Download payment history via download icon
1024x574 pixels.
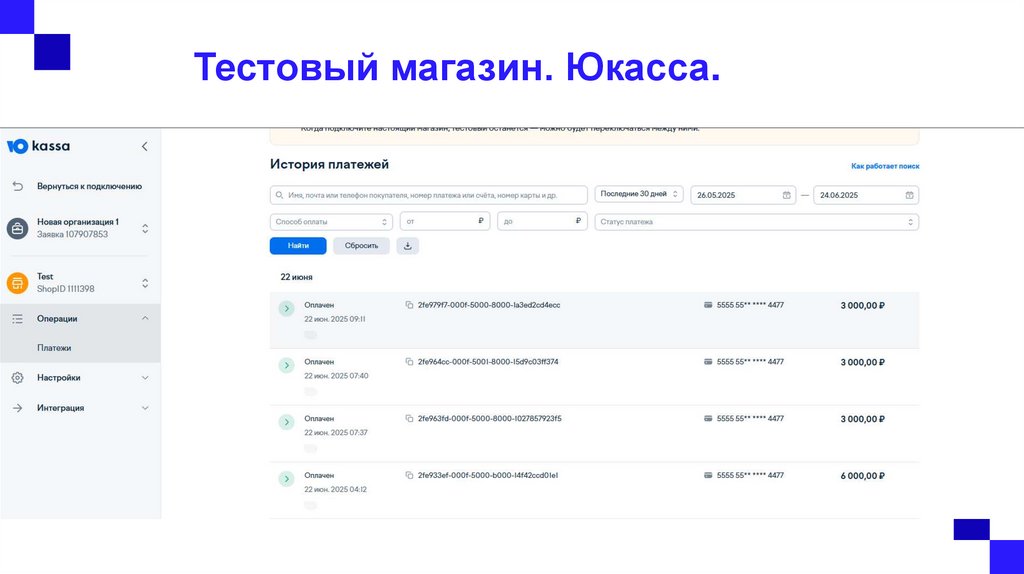click(408, 246)
